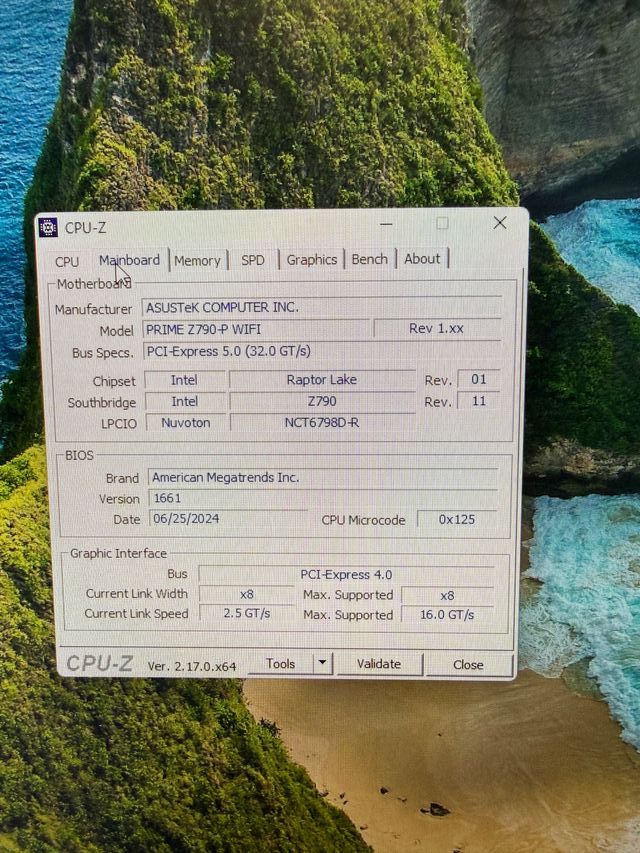Switch to the CPU tab
Screen dimensions: 640x853
coord(67,261)
